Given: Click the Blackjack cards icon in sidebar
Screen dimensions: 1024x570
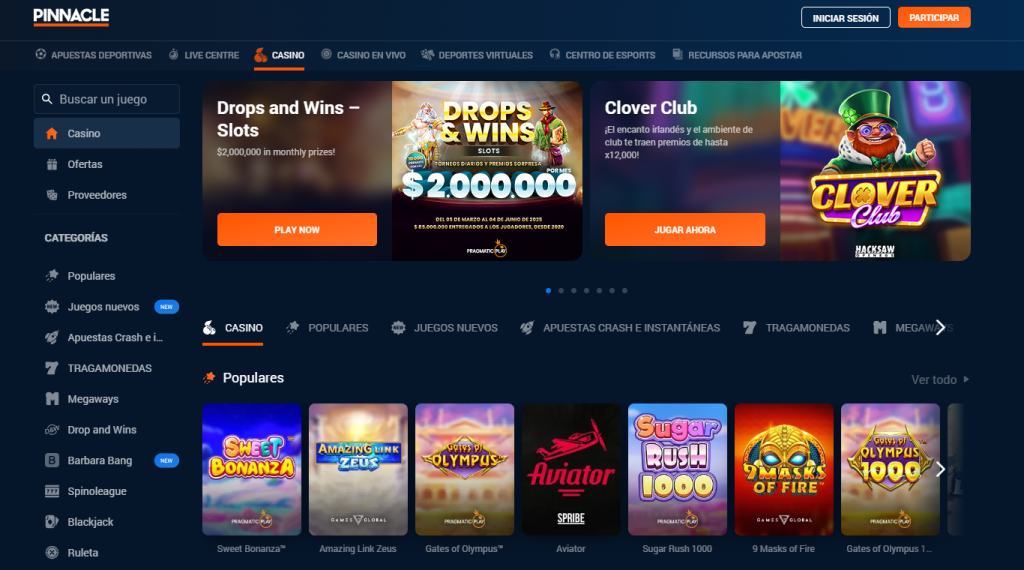Looking at the screenshot, I should click(52, 522).
